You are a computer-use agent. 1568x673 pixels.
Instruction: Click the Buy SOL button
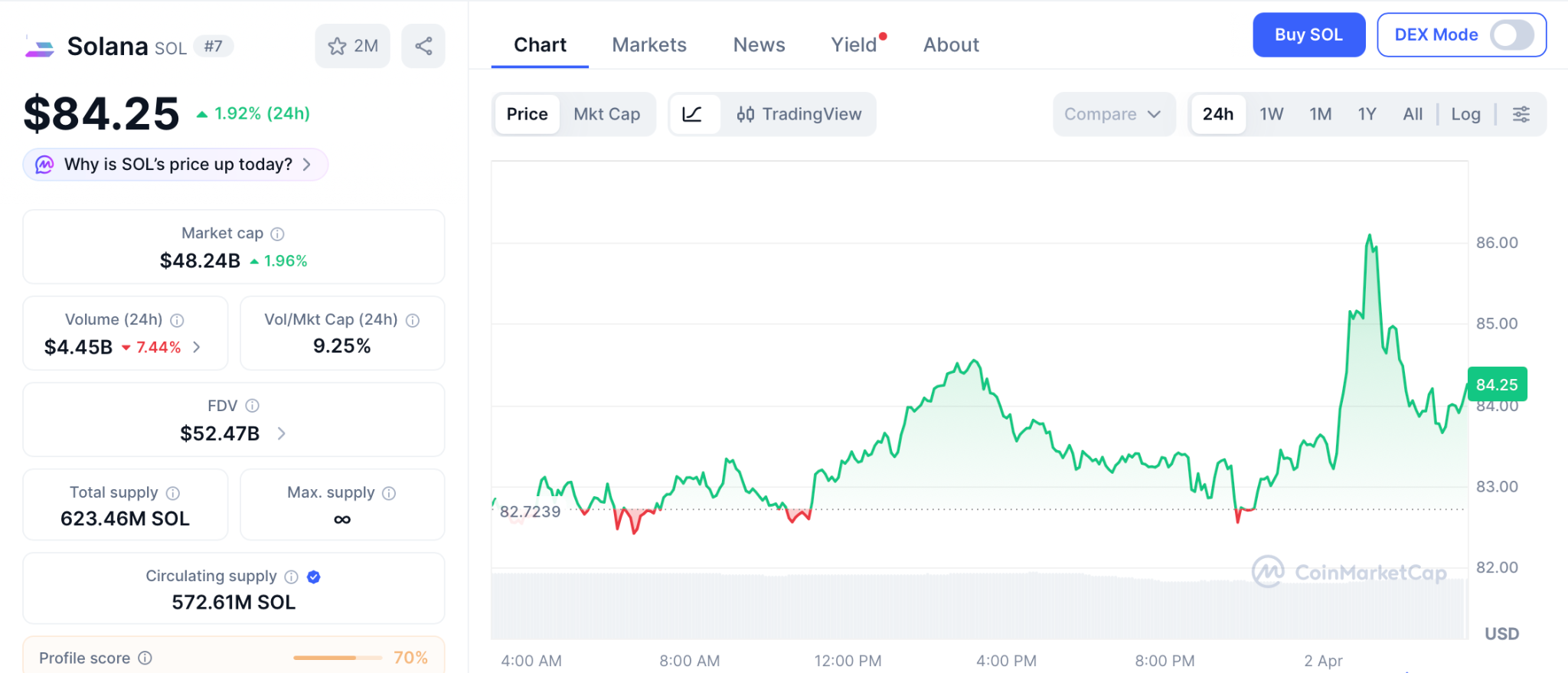[1308, 35]
